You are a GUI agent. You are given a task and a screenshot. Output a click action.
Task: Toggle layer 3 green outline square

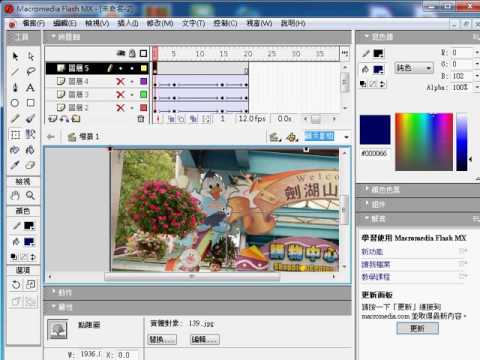(144, 94)
